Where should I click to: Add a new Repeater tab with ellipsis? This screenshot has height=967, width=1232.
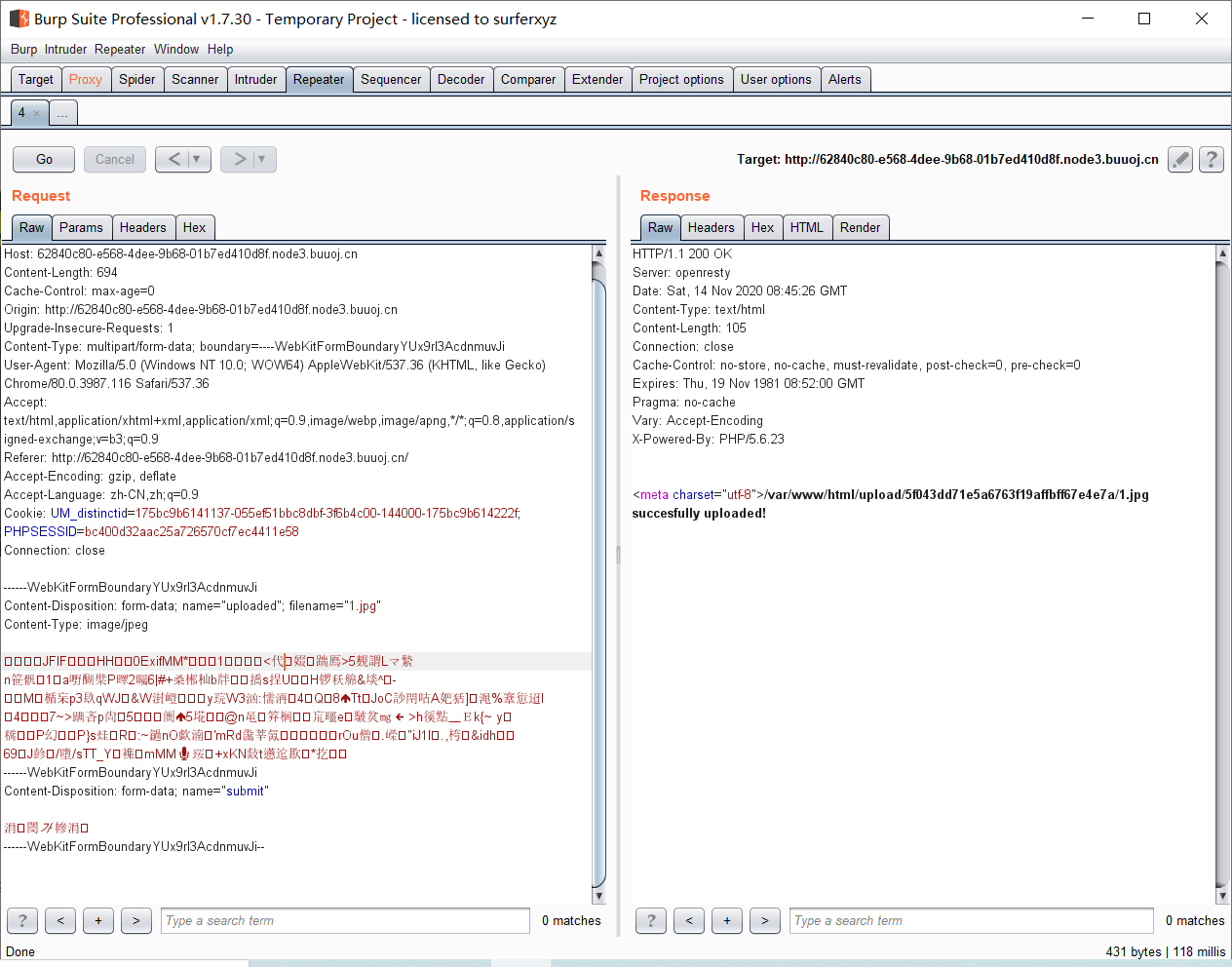point(62,113)
